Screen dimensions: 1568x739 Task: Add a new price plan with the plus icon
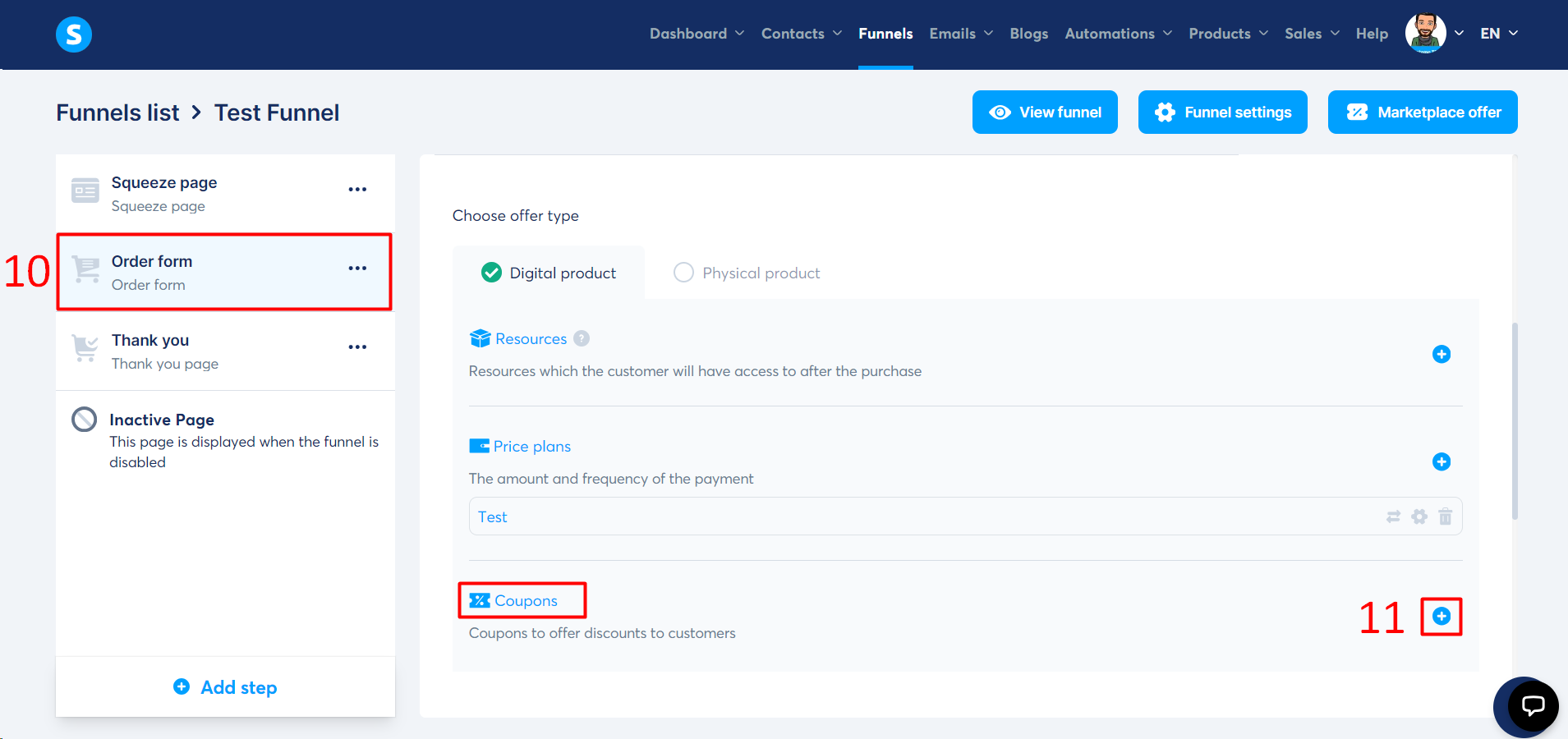[1442, 461]
